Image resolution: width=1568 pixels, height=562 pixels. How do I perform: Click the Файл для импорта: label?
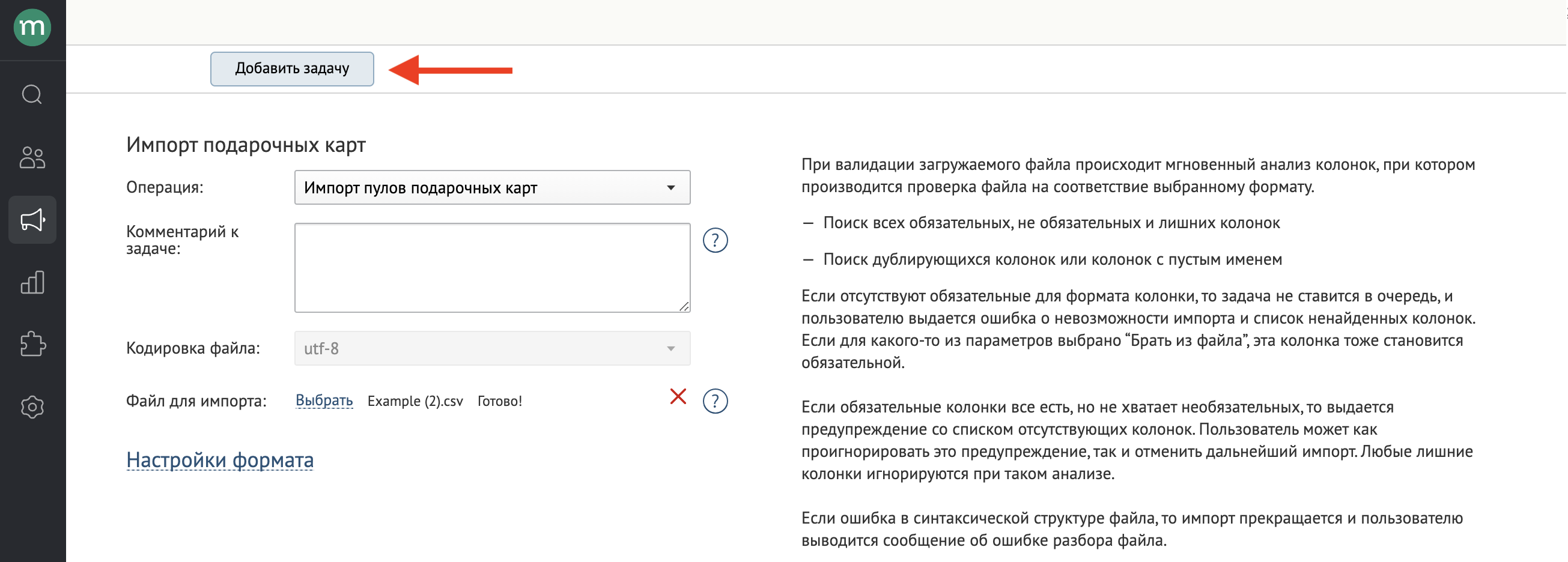click(x=196, y=402)
